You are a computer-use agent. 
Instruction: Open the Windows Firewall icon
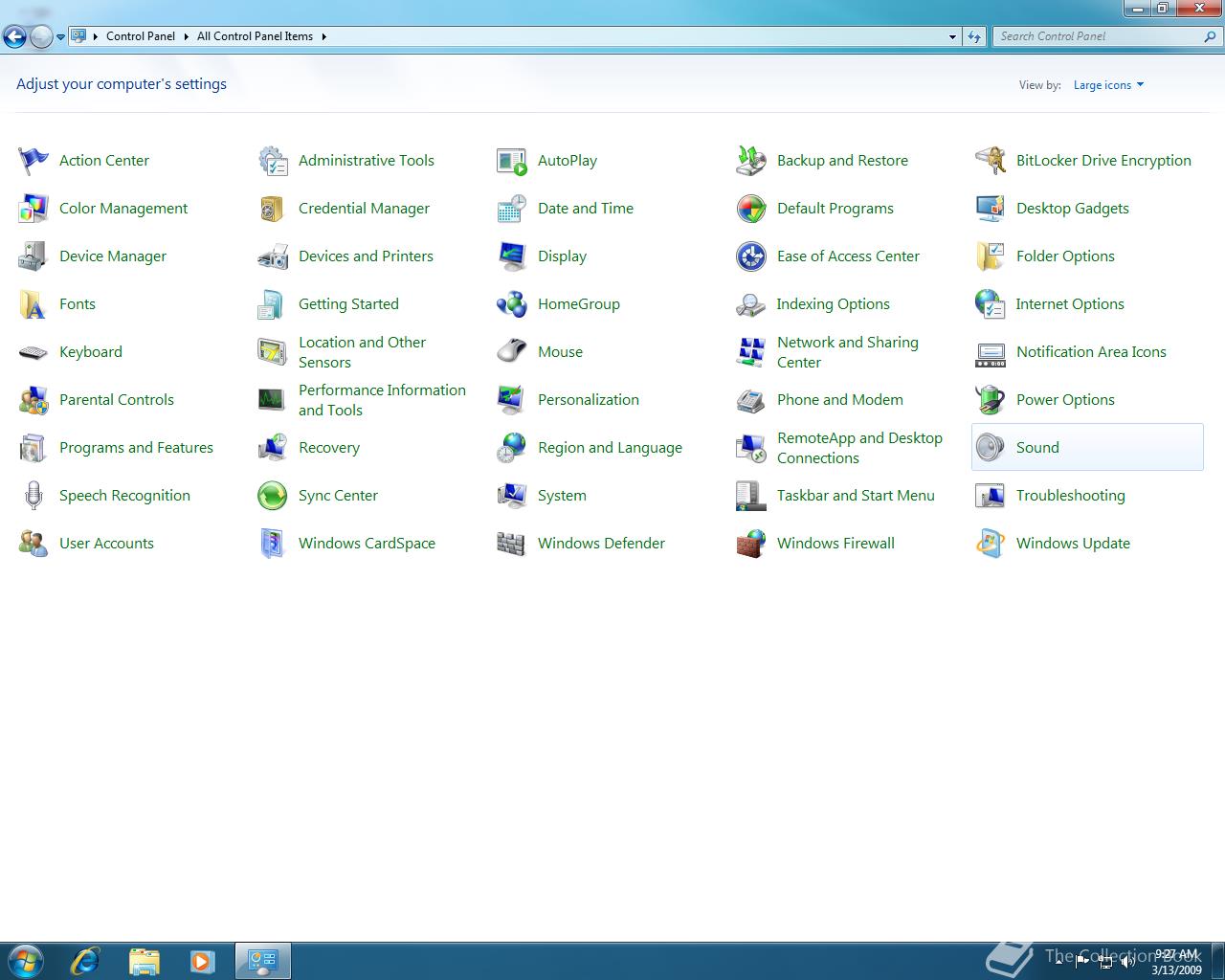click(x=751, y=544)
